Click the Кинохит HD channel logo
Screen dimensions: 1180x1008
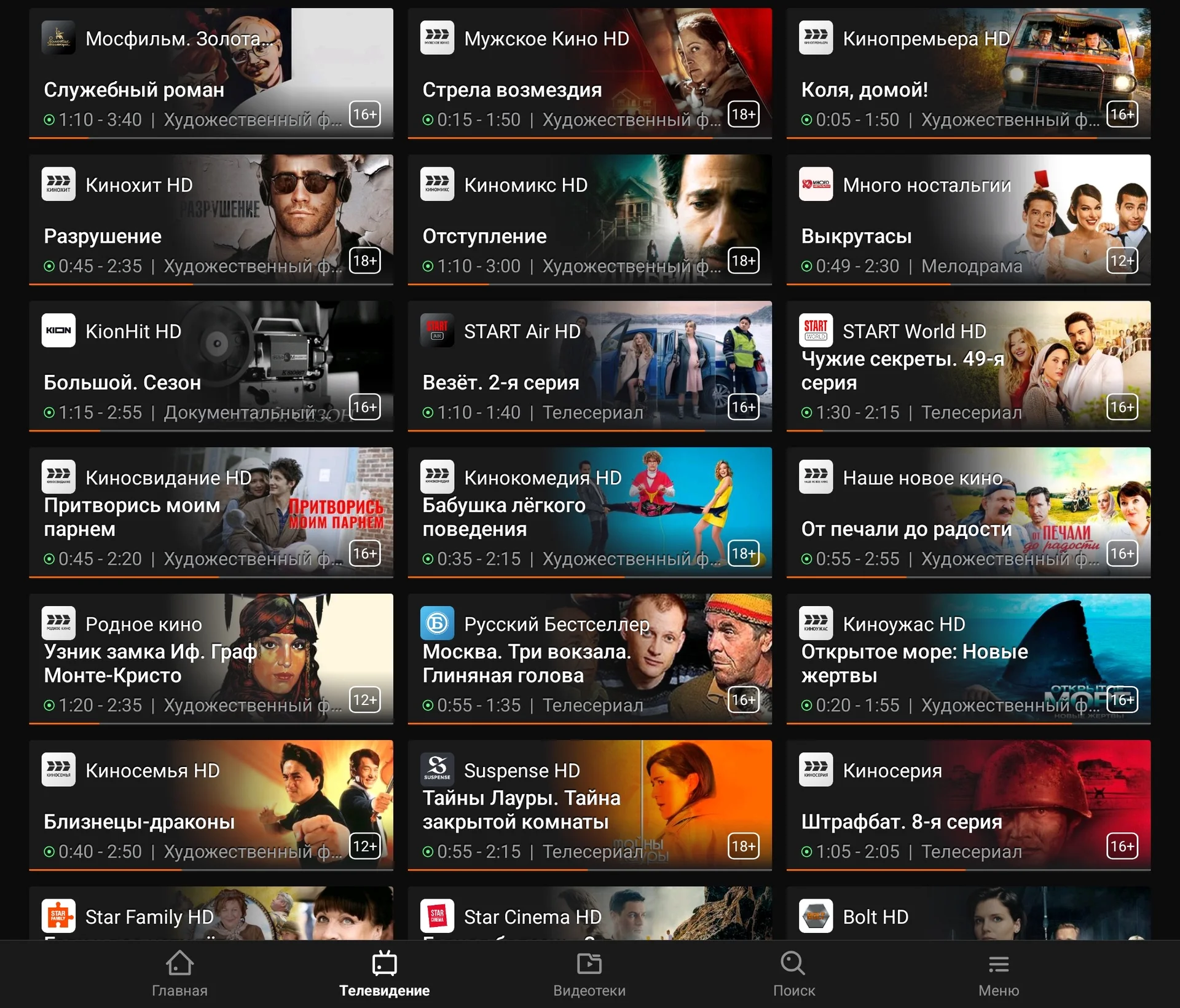(x=58, y=184)
